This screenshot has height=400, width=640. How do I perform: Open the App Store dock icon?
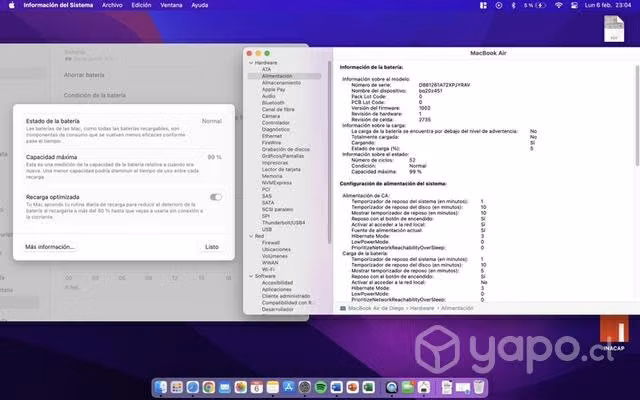[289, 387]
